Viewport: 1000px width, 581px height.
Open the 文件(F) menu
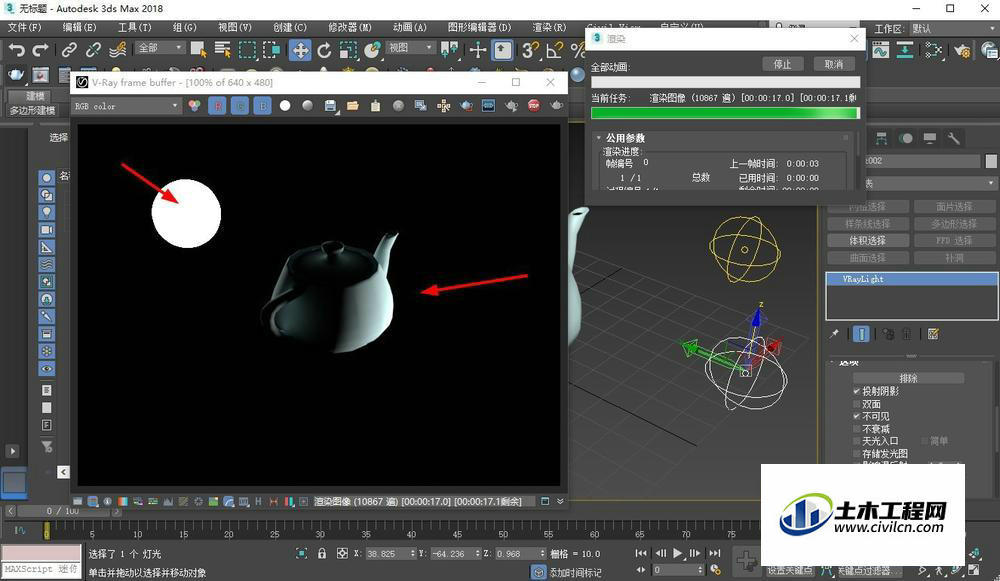(x=24, y=27)
